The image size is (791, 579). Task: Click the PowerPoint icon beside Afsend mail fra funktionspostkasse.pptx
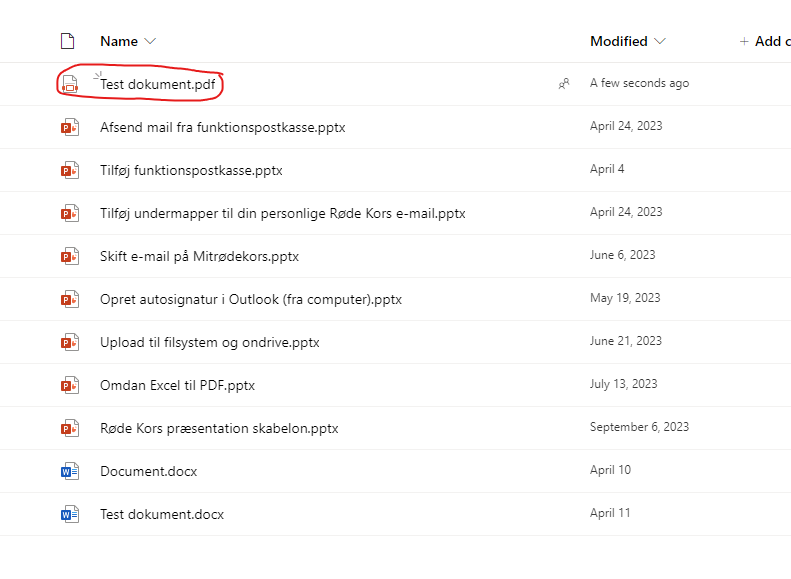pyautogui.click(x=70, y=127)
